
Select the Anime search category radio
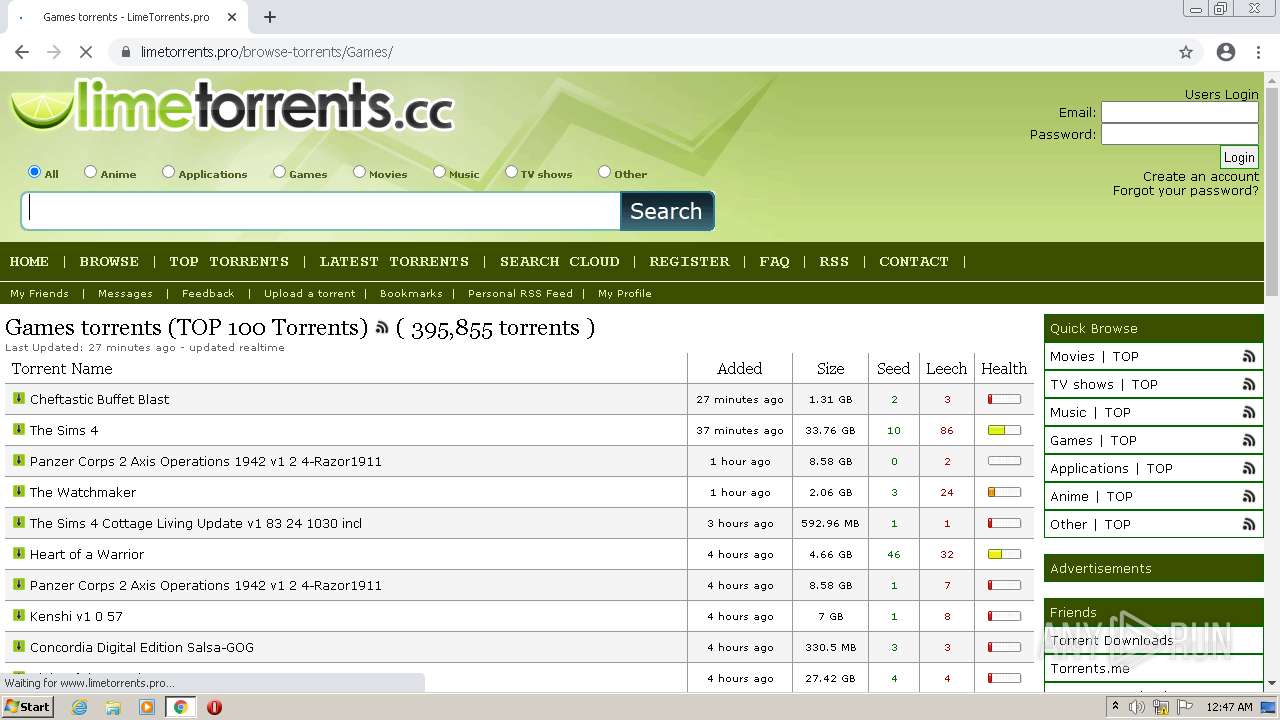90,172
